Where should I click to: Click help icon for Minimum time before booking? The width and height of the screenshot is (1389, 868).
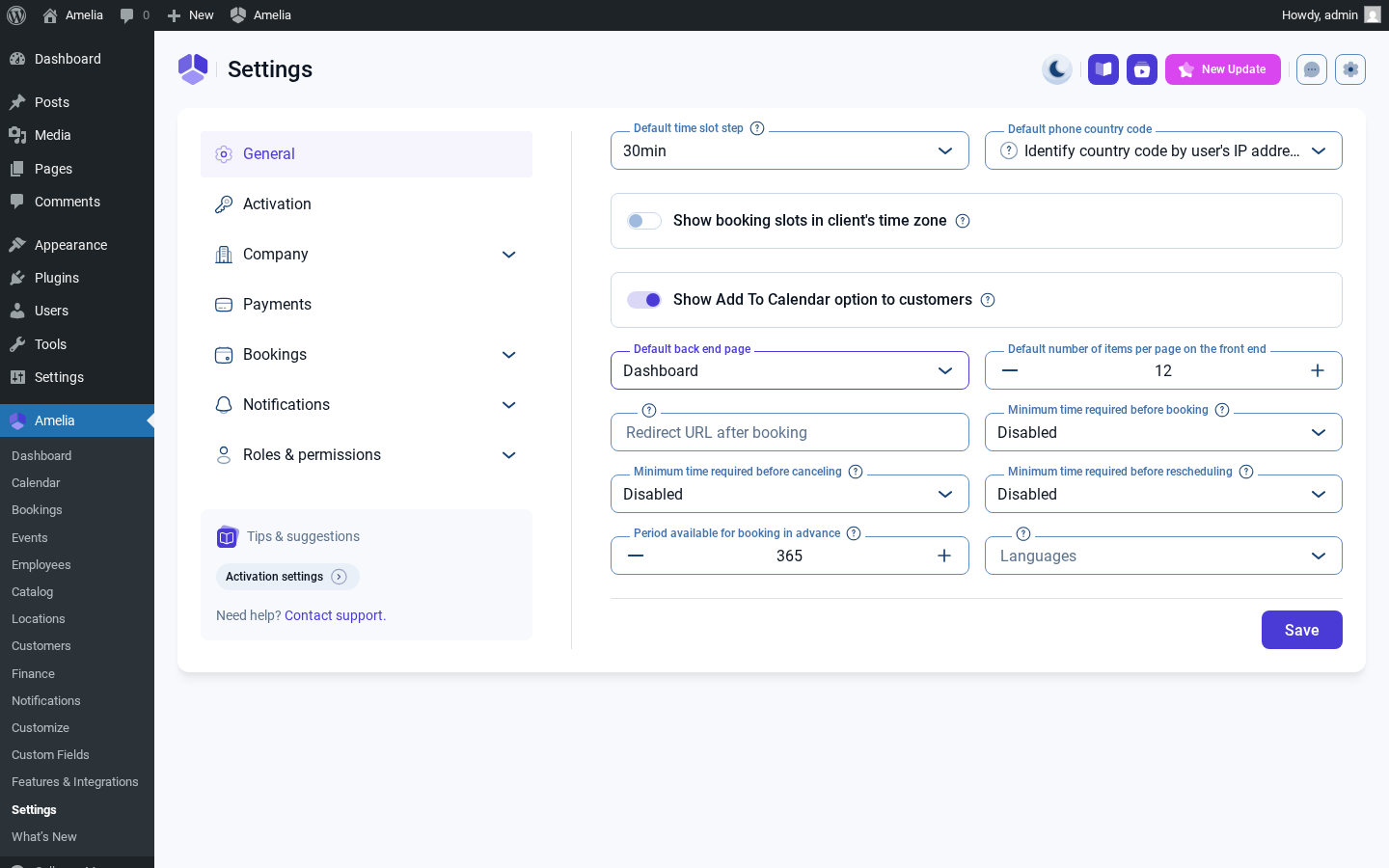pos(1222,410)
